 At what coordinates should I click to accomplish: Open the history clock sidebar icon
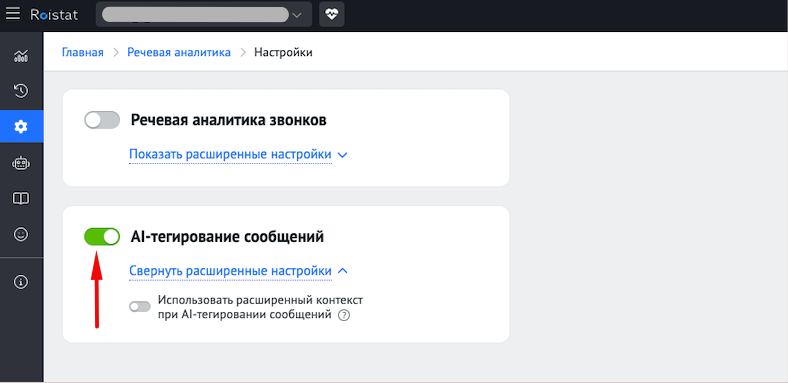point(21,91)
